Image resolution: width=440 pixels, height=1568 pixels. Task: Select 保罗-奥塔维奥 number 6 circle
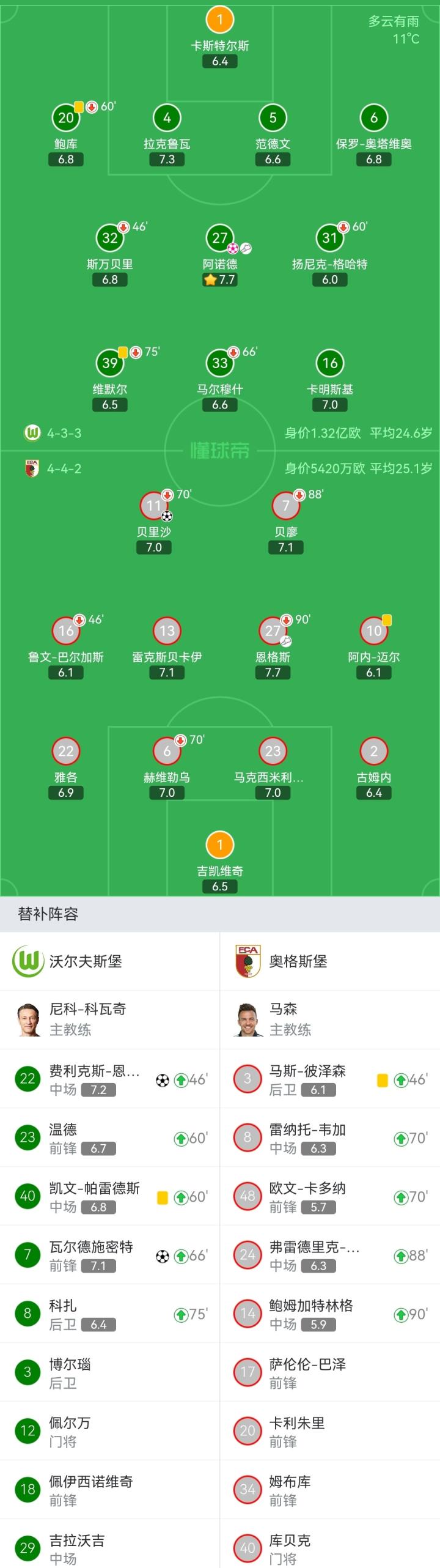tap(374, 118)
